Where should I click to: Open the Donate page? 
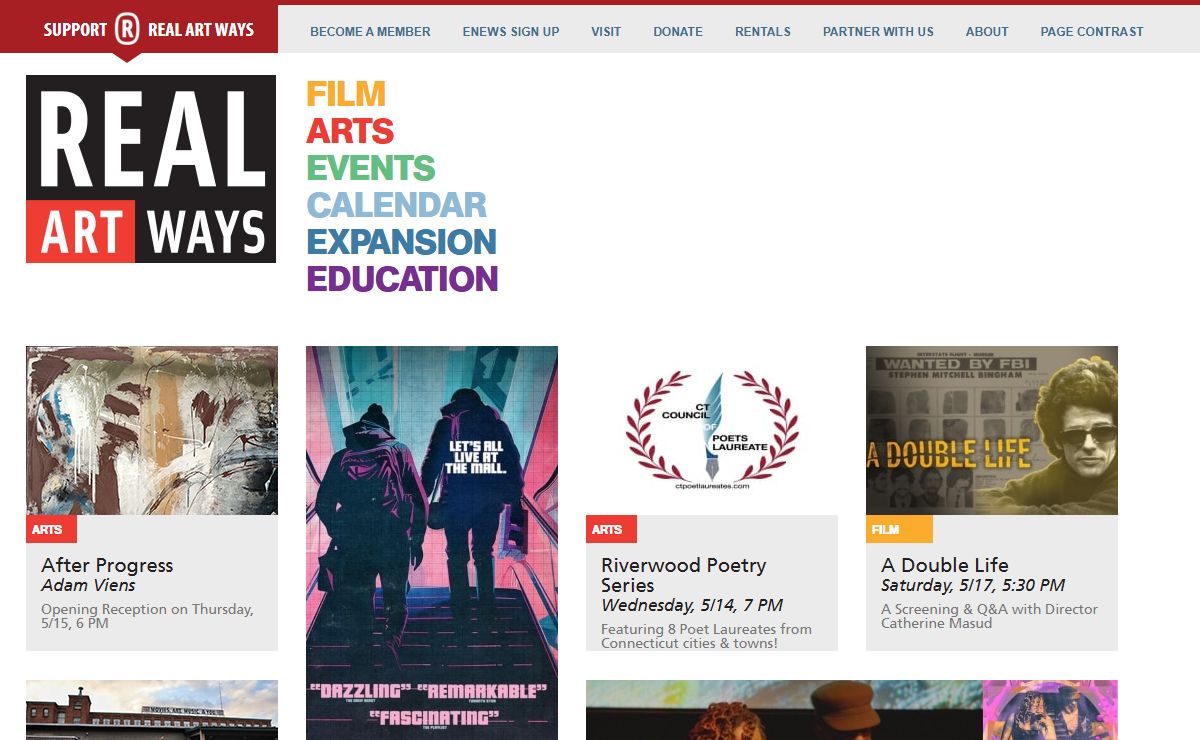(x=678, y=32)
